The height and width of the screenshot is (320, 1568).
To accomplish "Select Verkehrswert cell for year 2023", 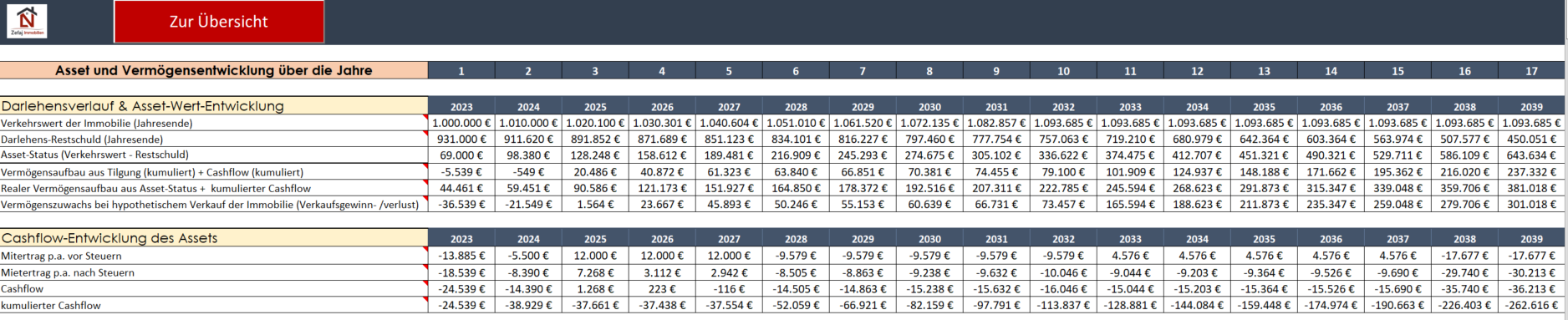I will 461,123.
